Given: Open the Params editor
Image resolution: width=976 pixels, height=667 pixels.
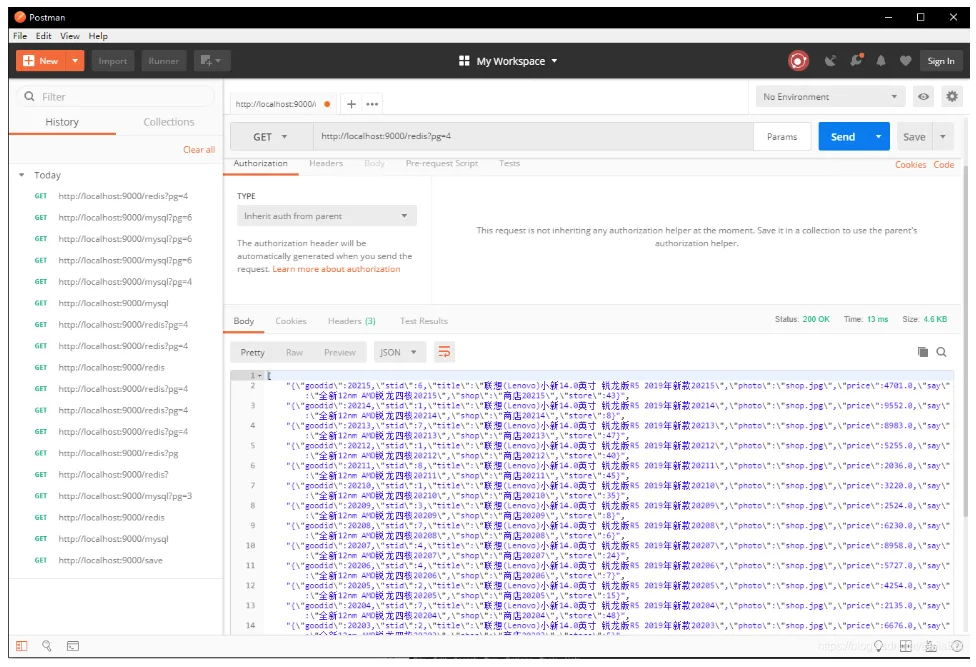Looking at the screenshot, I should tap(782, 137).
